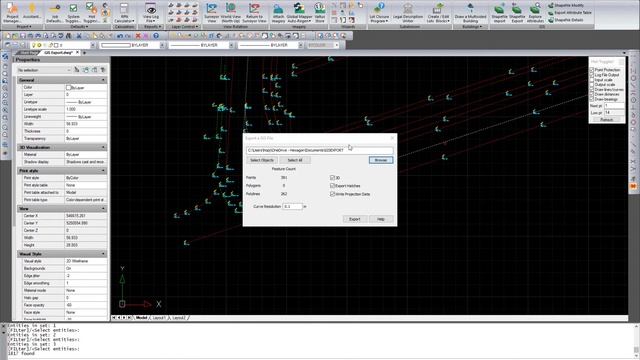Toggle Log File Output checkbox
Viewport: 640px width, 360px height.
592,75
